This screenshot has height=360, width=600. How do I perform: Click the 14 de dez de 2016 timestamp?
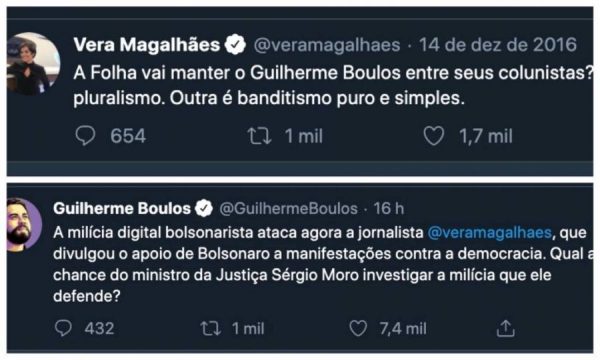point(497,45)
